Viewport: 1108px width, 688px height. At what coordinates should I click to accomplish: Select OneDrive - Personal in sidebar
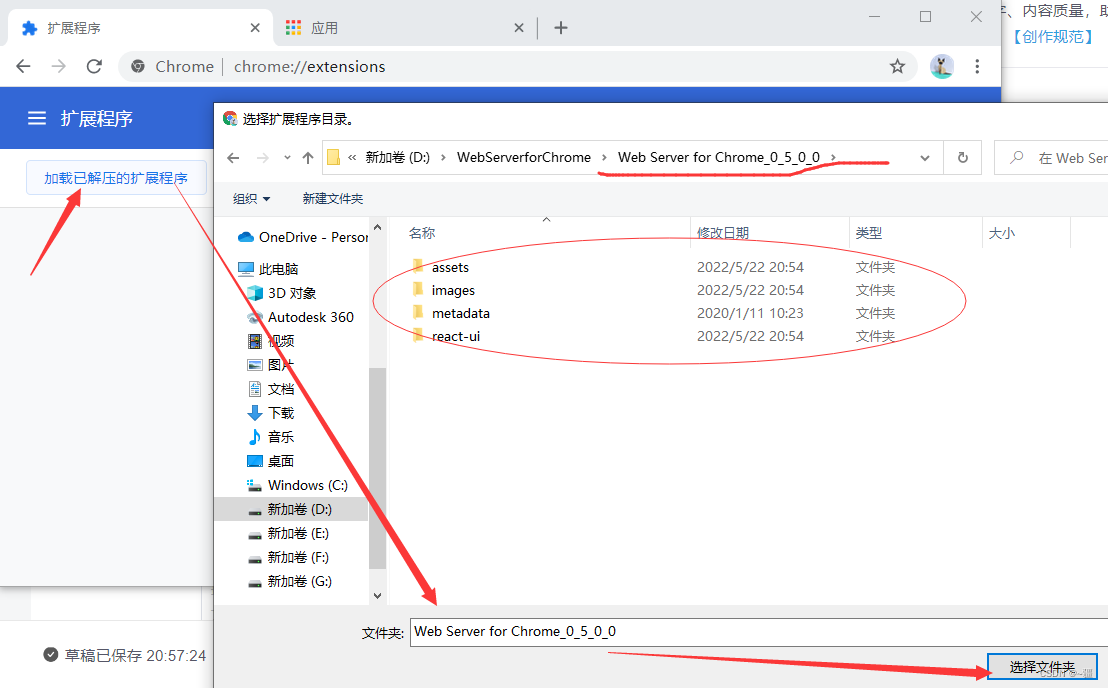pyautogui.click(x=303, y=237)
